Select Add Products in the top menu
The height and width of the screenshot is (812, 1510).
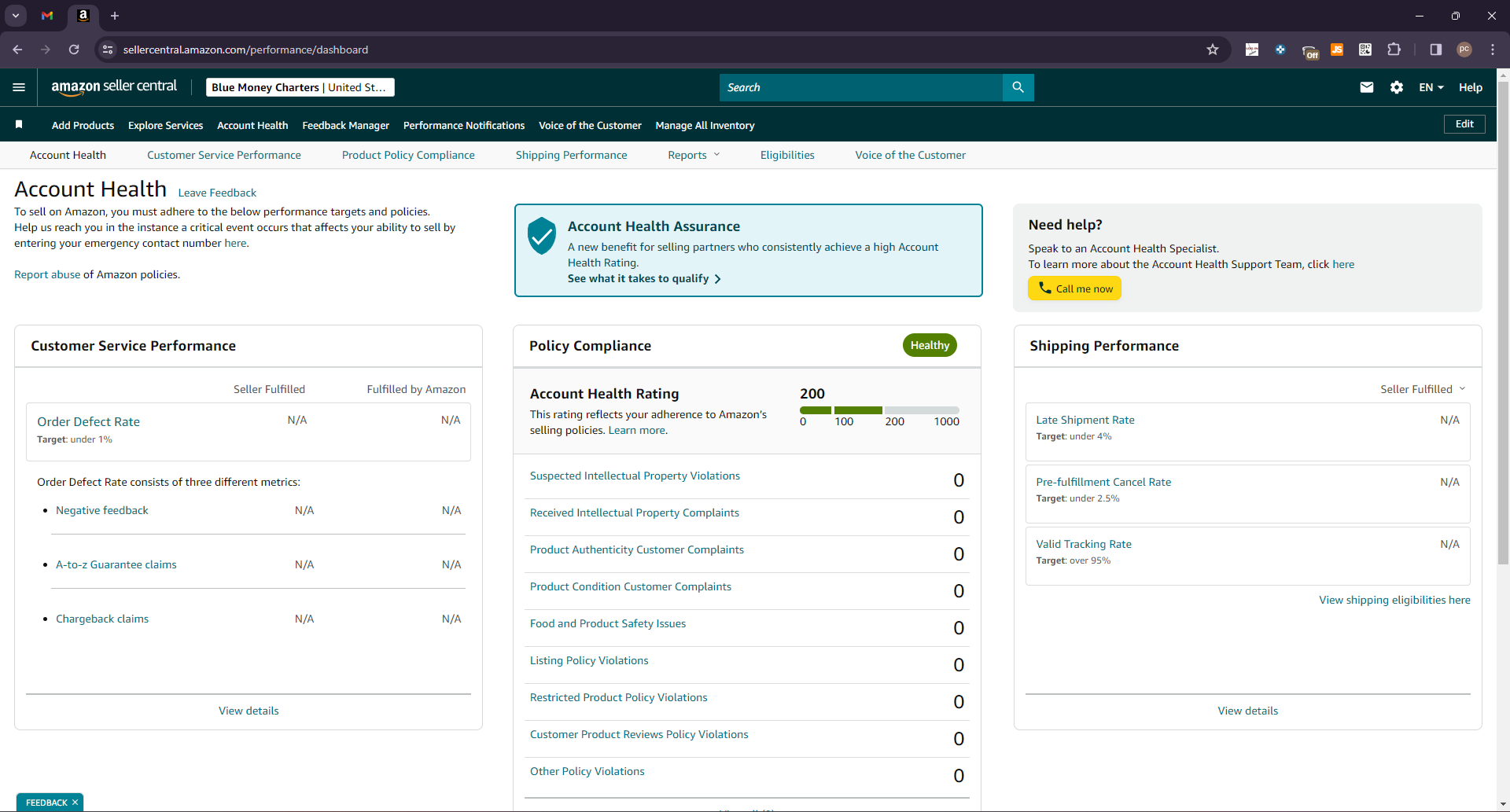click(83, 125)
